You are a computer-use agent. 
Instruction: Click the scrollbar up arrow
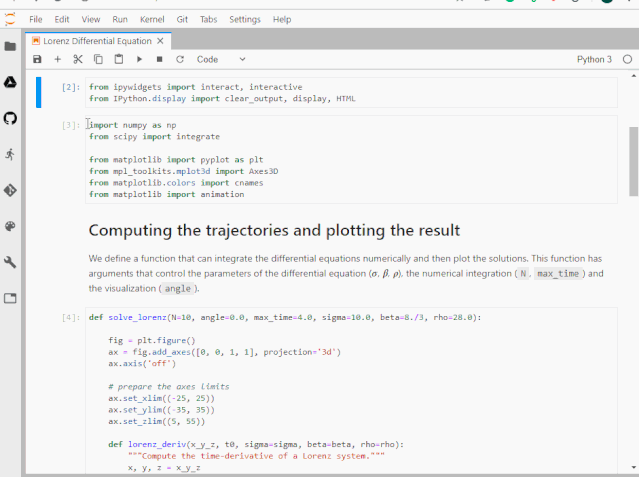coord(633,76)
